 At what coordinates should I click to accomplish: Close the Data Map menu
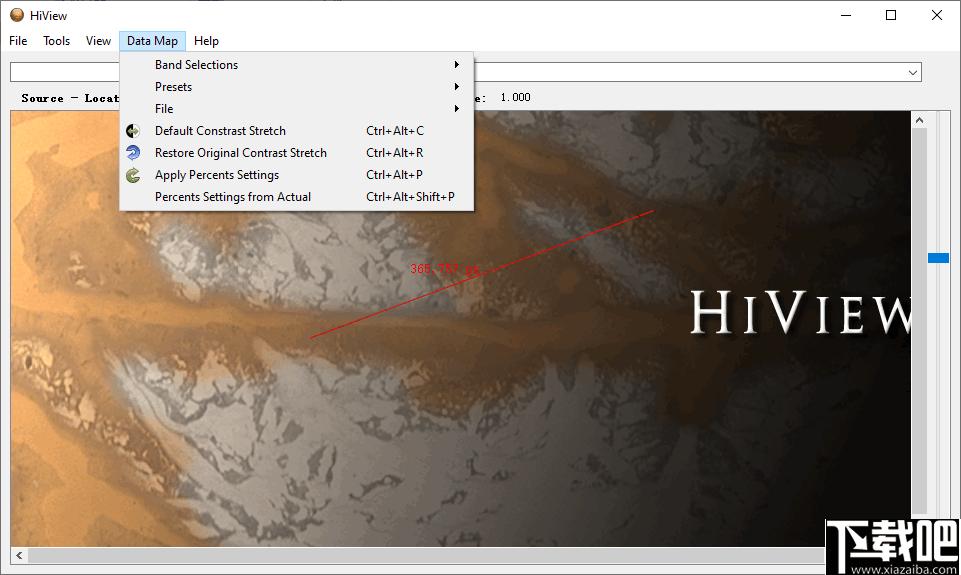coord(153,40)
